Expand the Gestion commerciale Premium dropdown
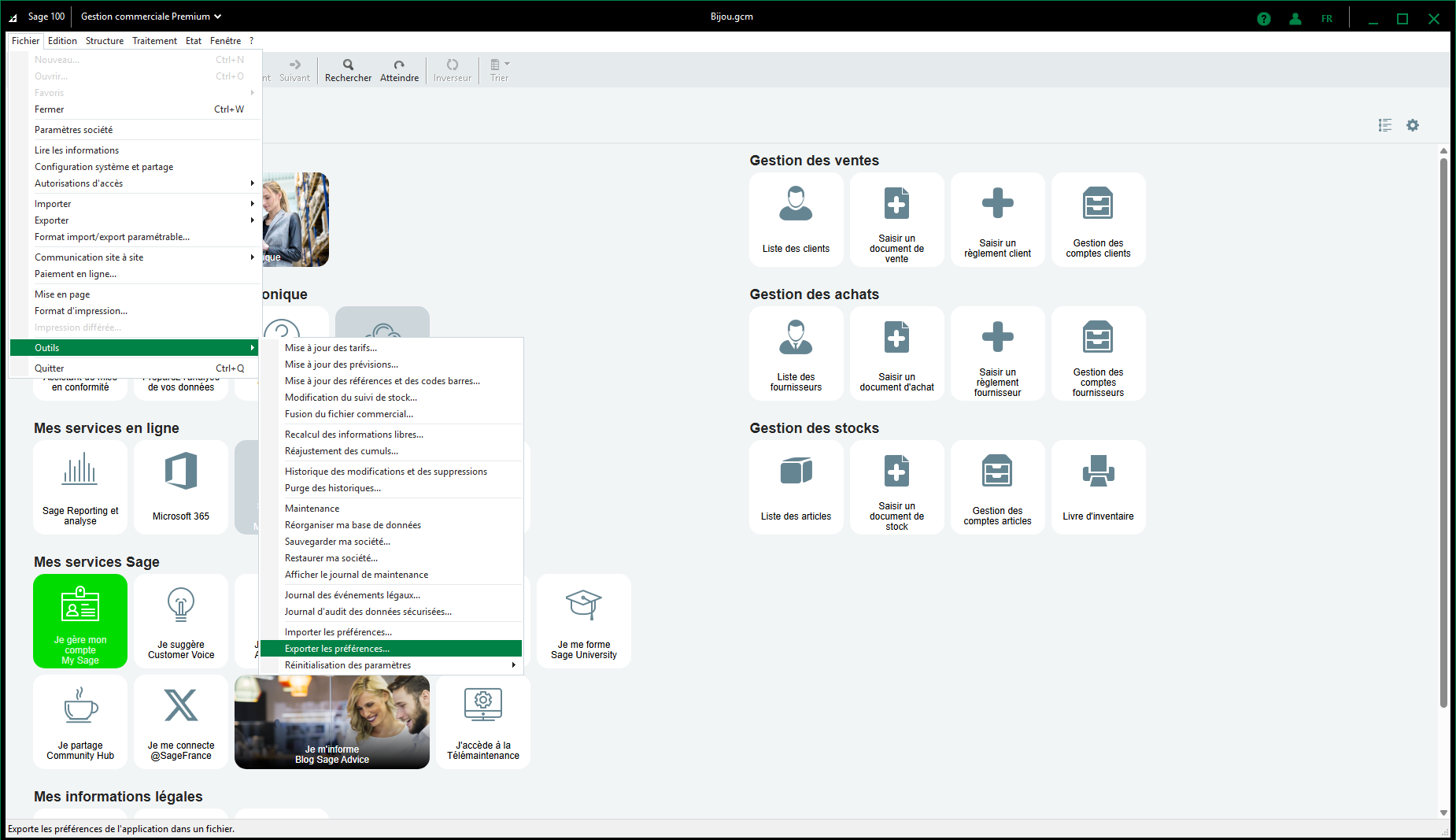The width and height of the screenshot is (1456, 840). click(151, 17)
